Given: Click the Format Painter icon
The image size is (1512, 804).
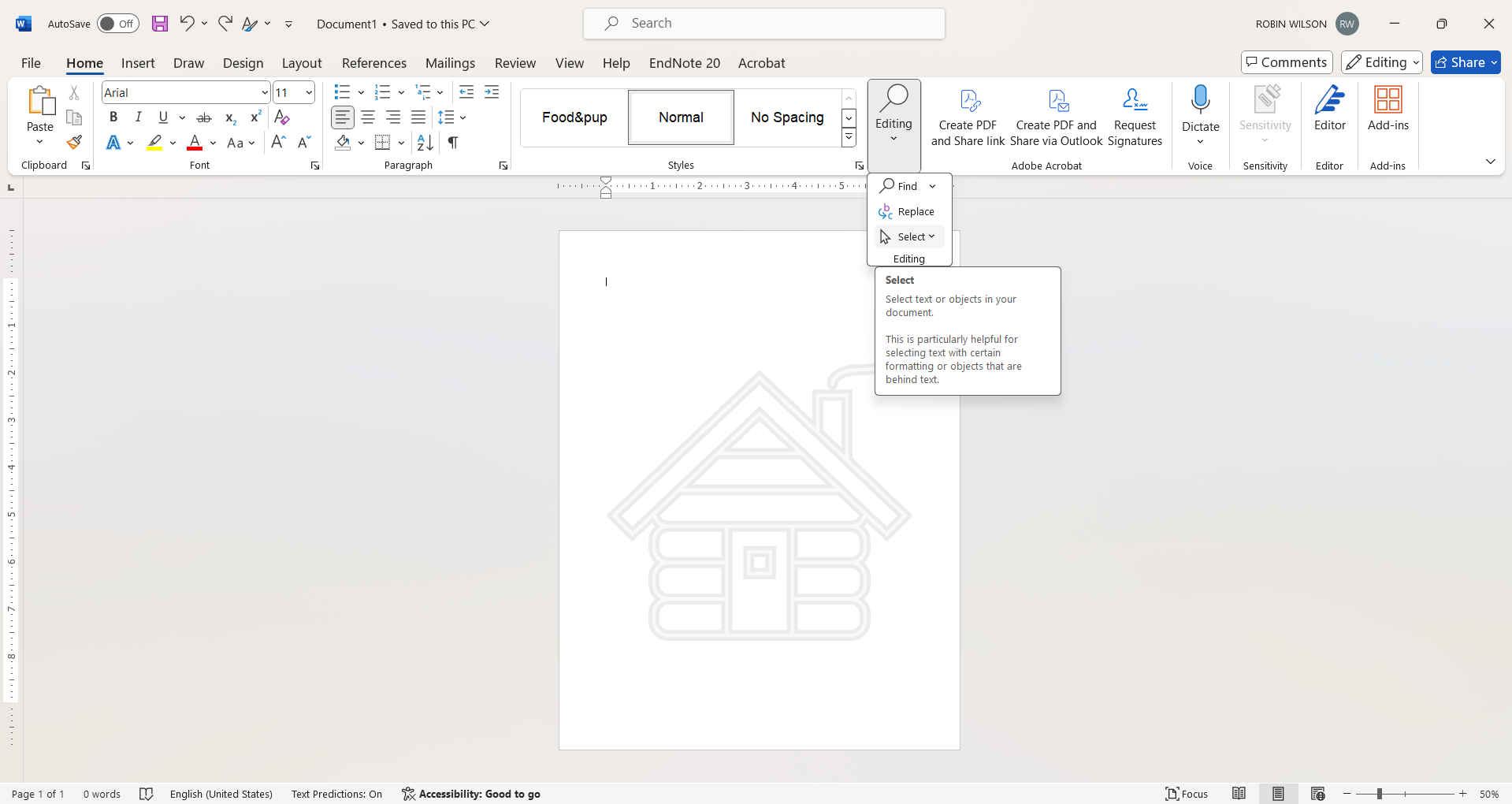Looking at the screenshot, I should (x=73, y=143).
